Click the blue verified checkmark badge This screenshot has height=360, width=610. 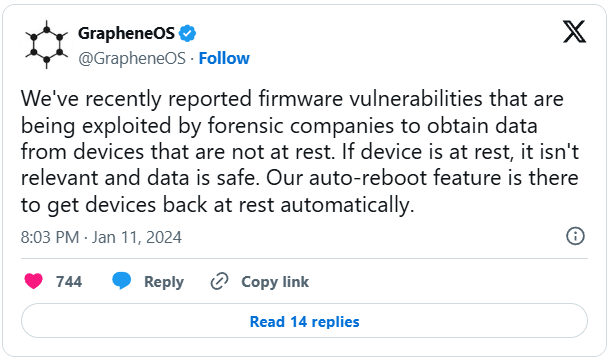[x=187, y=33]
